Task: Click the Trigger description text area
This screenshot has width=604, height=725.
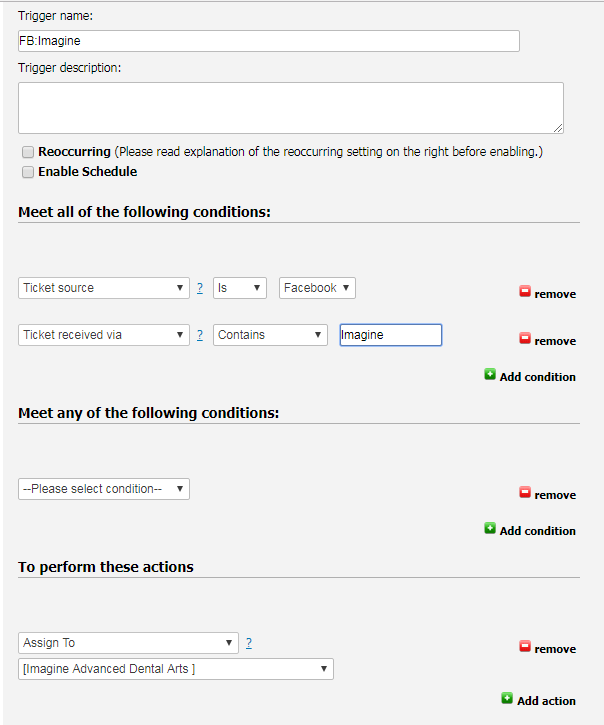Action: coord(290,107)
